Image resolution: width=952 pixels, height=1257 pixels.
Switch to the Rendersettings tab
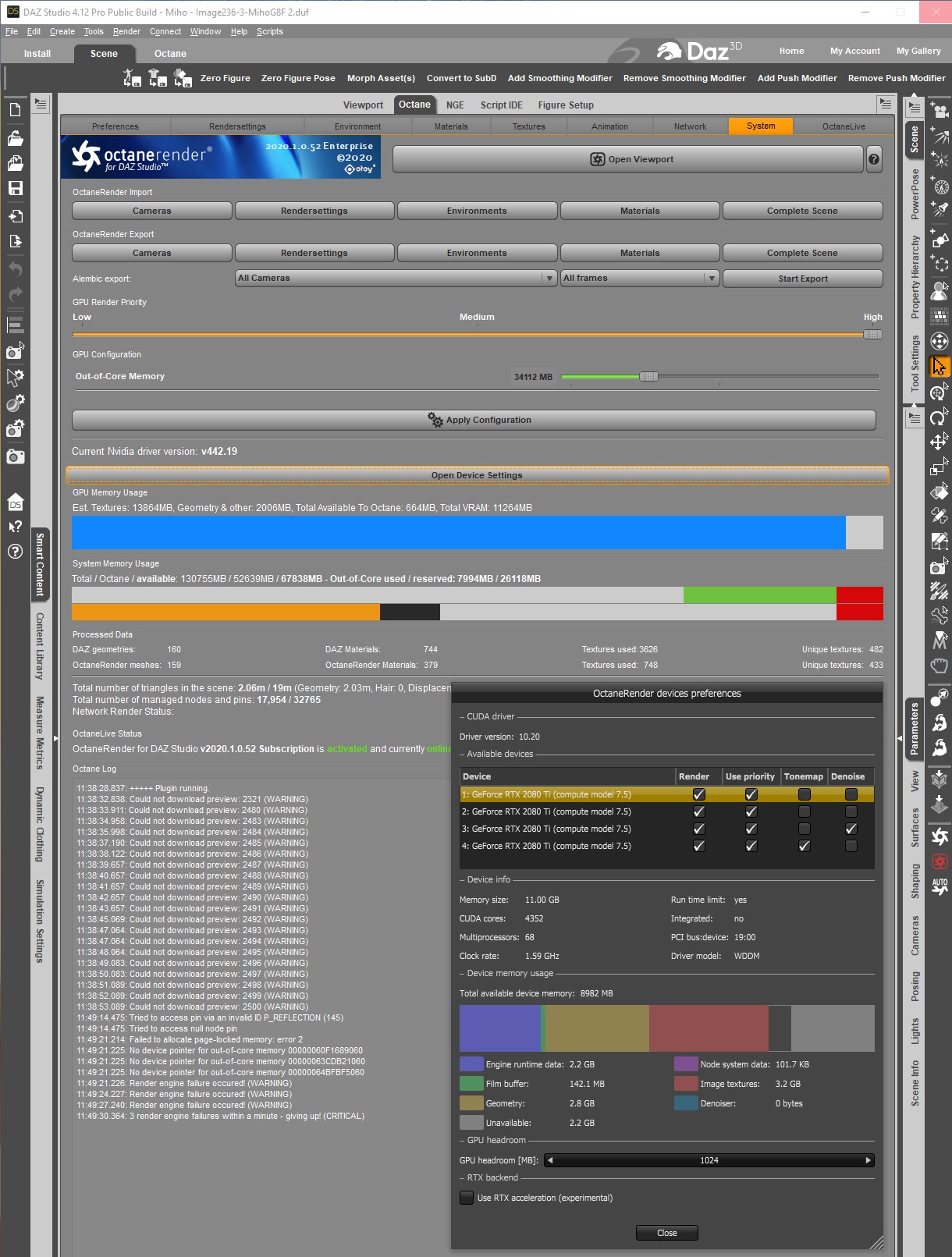tap(237, 126)
